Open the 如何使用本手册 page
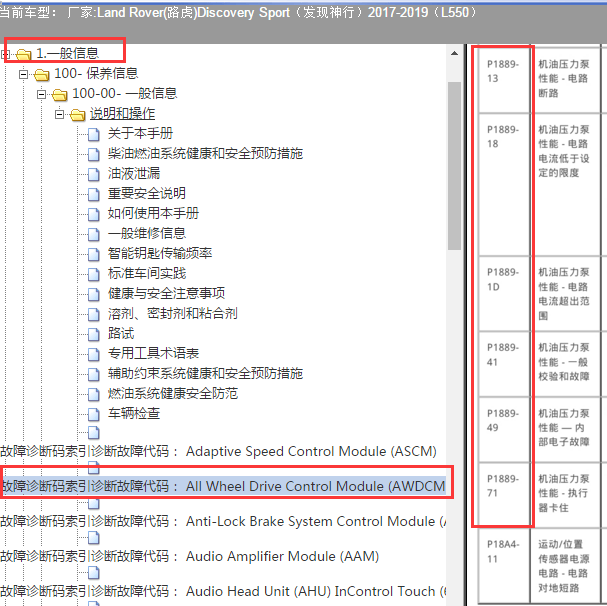Image resolution: width=607 pixels, height=606 pixels. pos(153,213)
